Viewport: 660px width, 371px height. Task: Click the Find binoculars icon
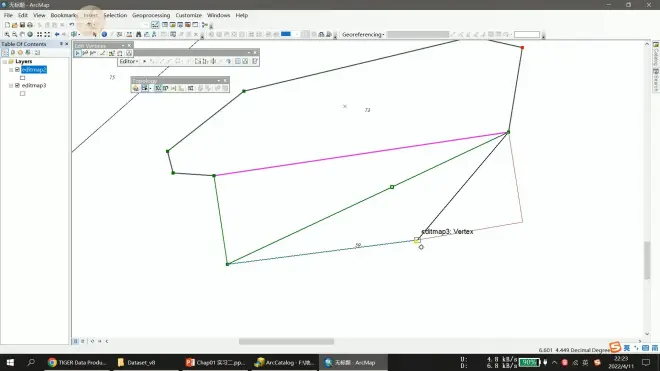[x=138, y=35]
